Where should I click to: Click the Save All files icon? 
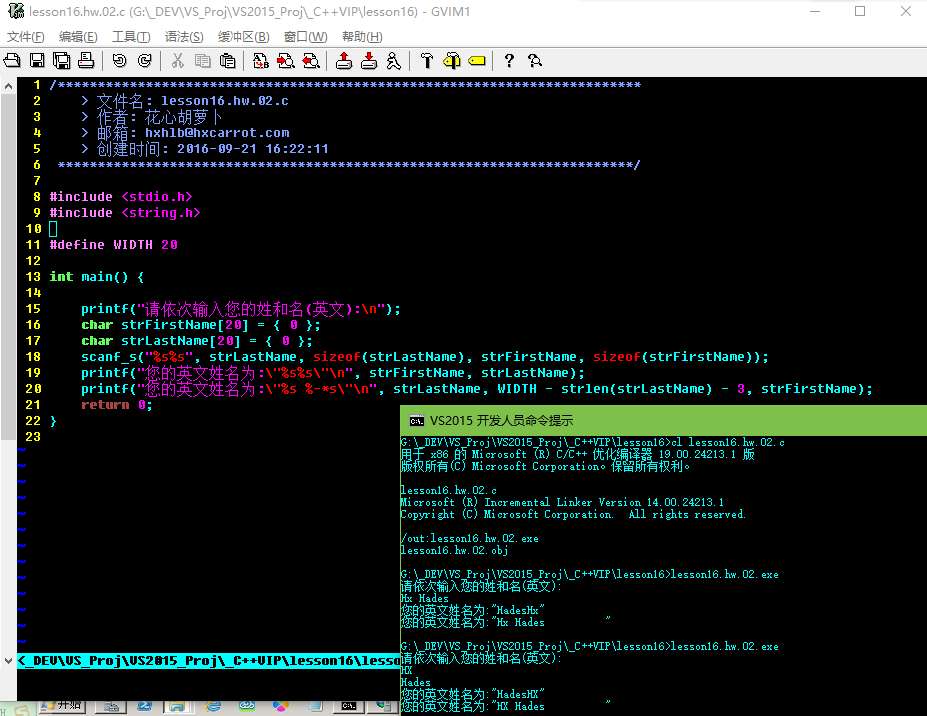pyautogui.click(x=61, y=60)
